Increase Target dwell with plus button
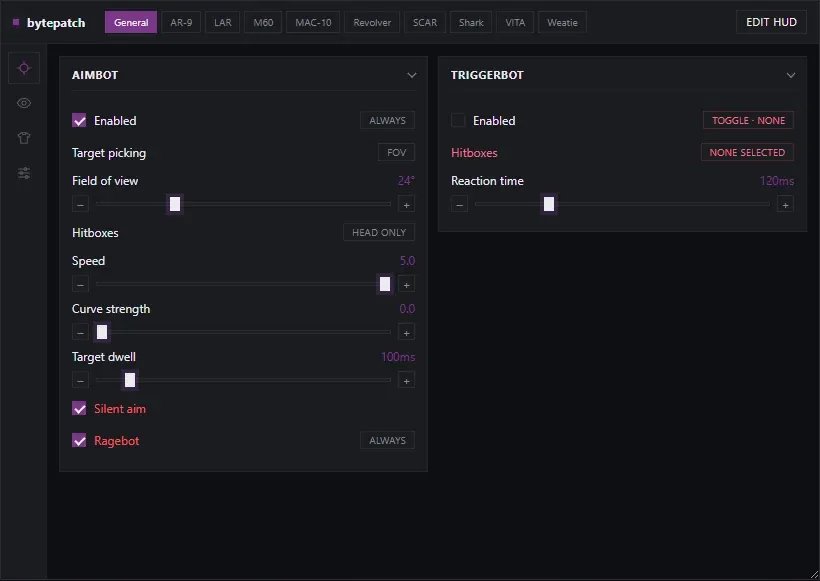The width and height of the screenshot is (820, 581). point(406,381)
